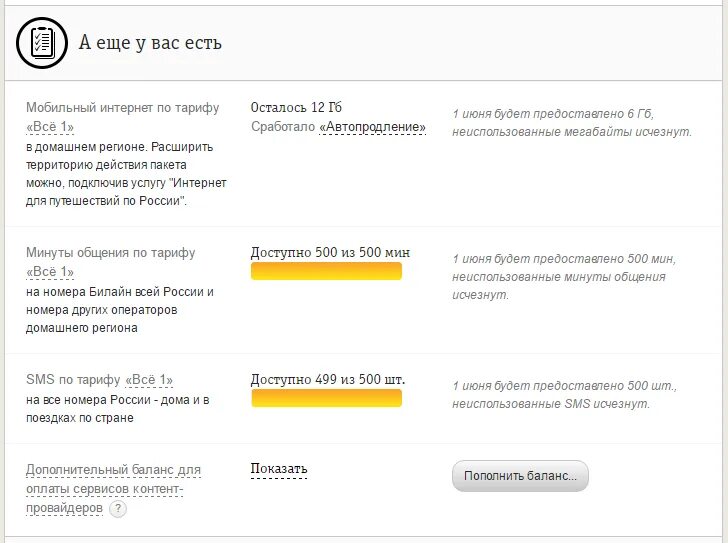Image resolution: width=728 pixels, height=543 pixels.
Task: Open «Всё 1» link in the mobile internet row
Action: point(50,127)
